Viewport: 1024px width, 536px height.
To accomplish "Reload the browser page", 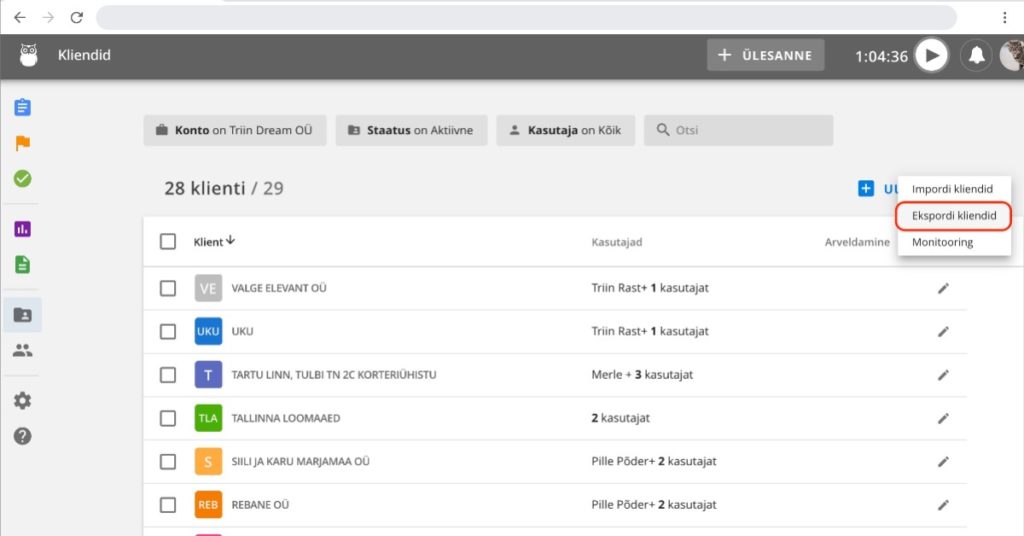I will click(x=77, y=18).
